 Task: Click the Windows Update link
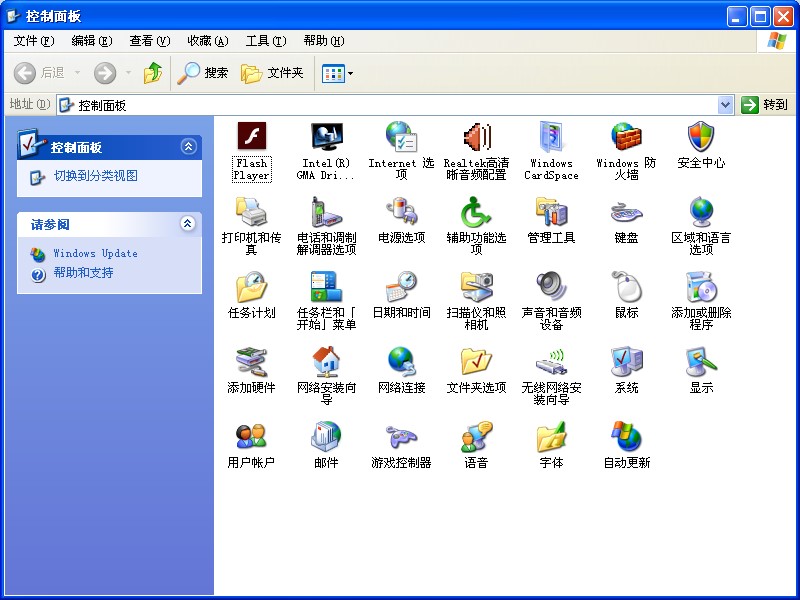(95, 254)
